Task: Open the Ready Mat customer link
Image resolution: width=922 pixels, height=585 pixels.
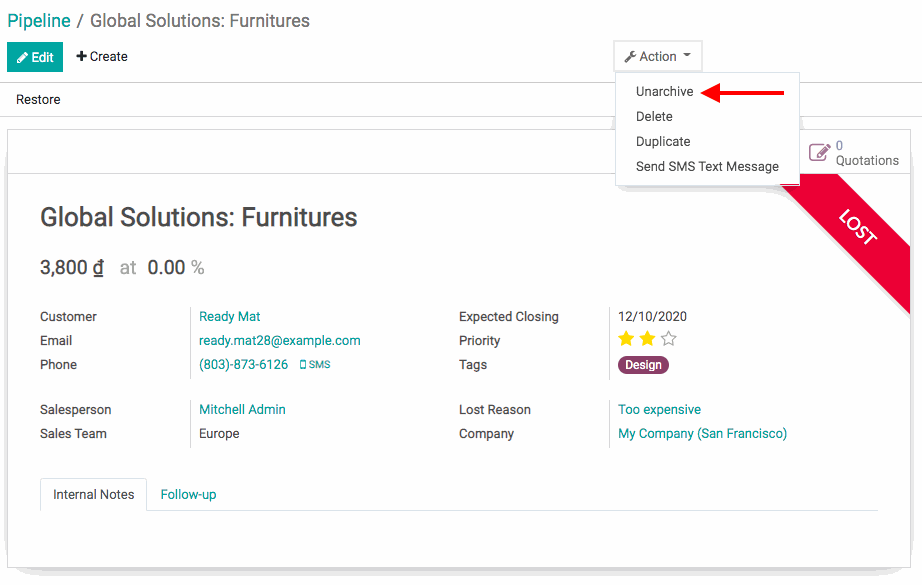Action: (229, 317)
